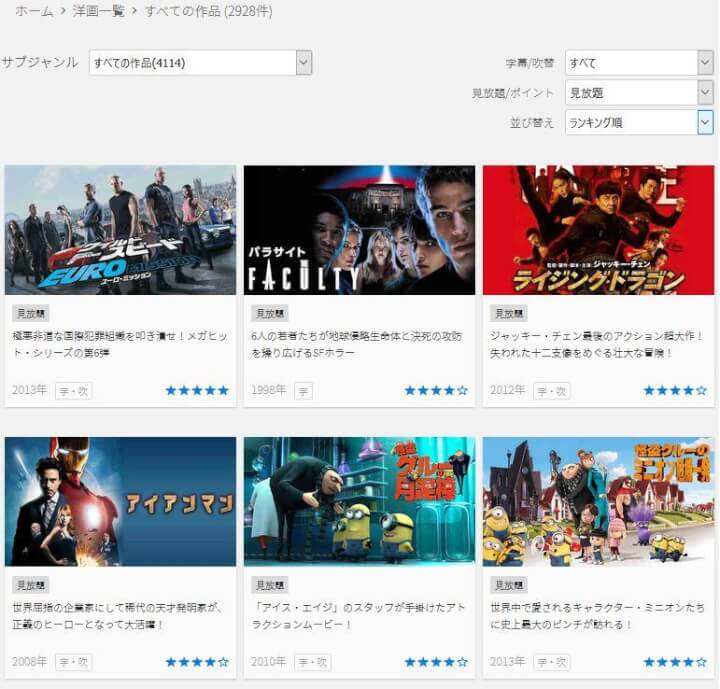Click star rating on Faculty card
720x689 pixels.
click(x=436, y=390)
